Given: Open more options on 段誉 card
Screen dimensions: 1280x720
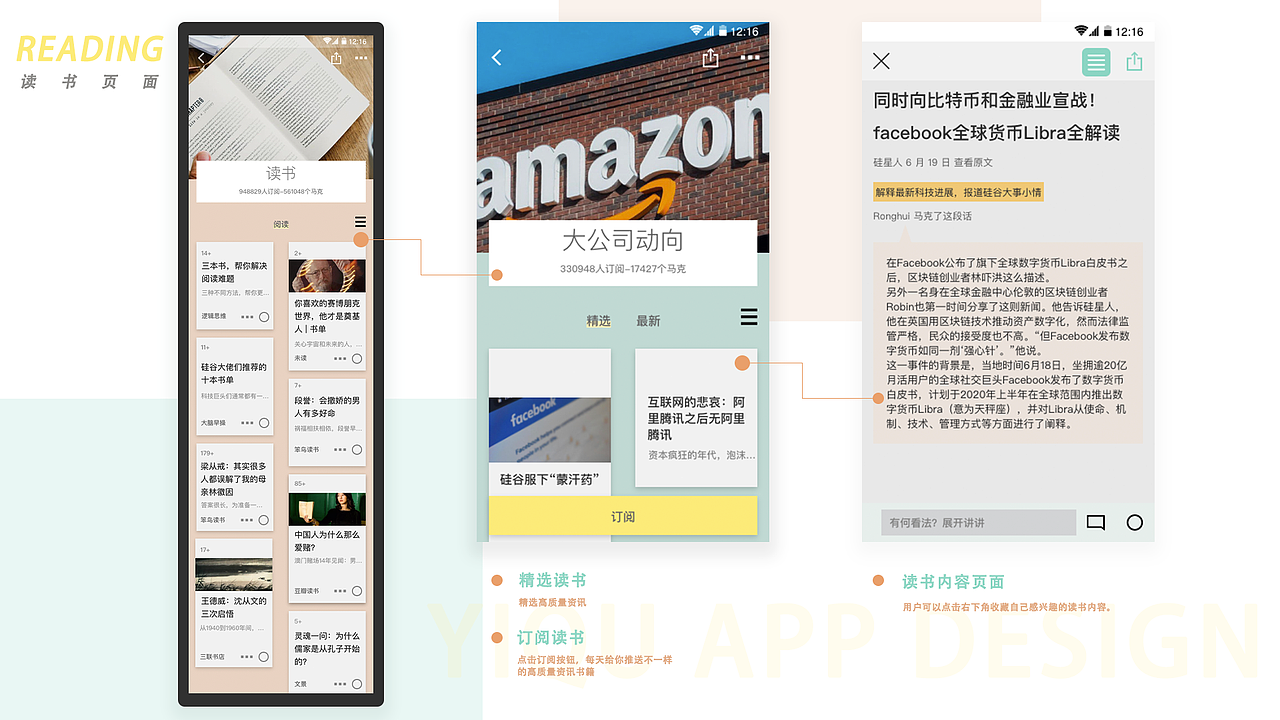Looking at the screenshot, I should 340,449.
